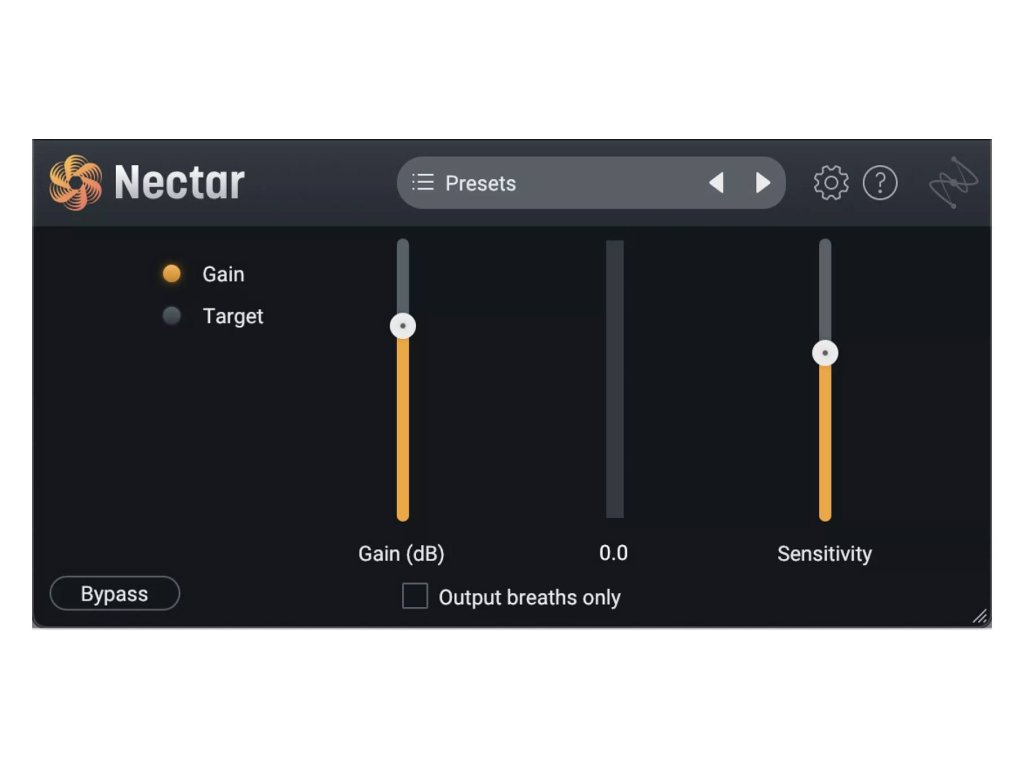Click the Nectar flower logo
1024x768 pixels.
click(76, 183)
